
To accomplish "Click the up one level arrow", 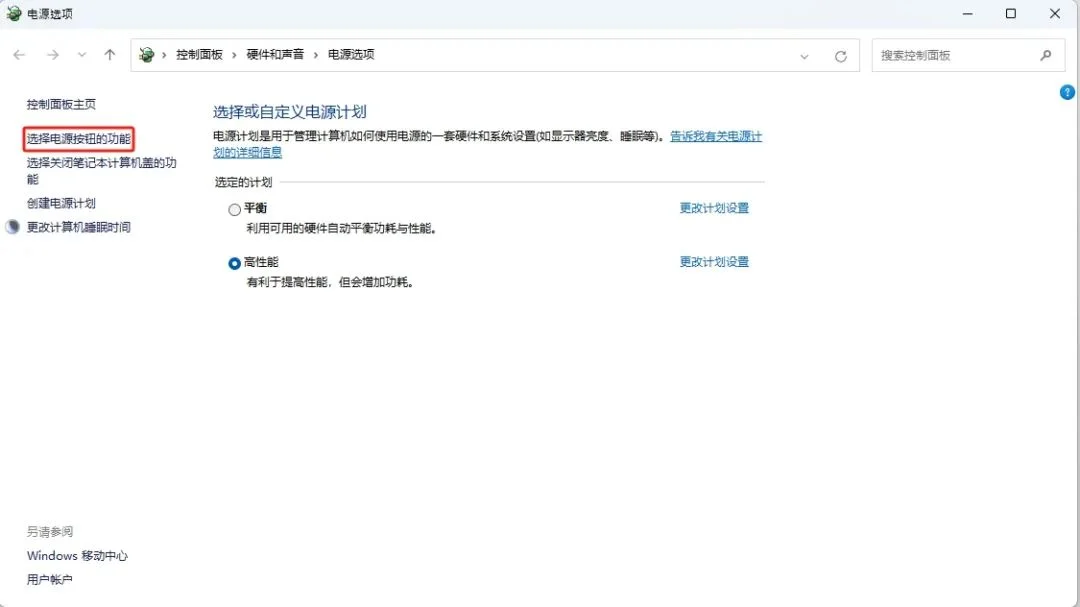I will click(x=110, y=55).
